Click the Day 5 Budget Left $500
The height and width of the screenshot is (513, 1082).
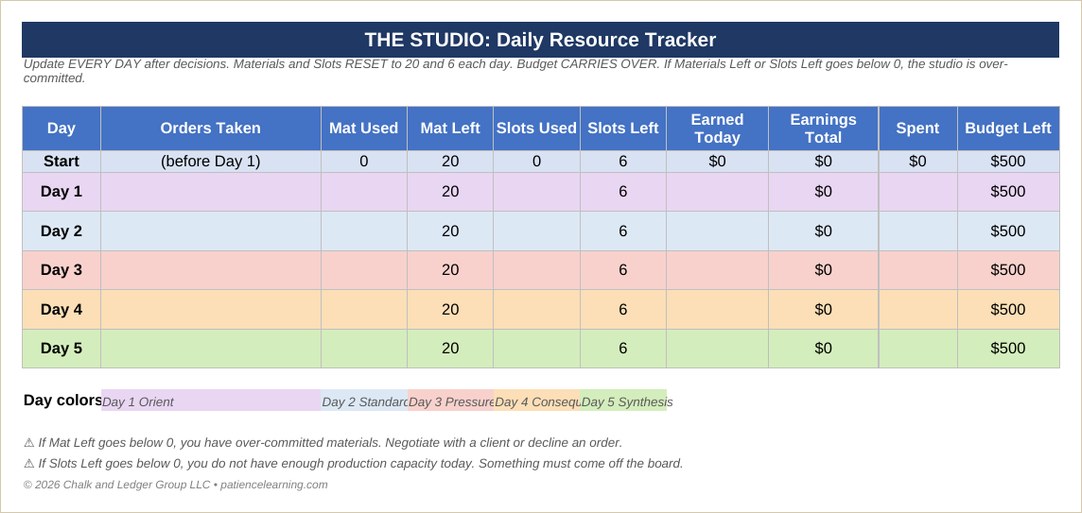pyautogui.click(x=1008, y=349)
